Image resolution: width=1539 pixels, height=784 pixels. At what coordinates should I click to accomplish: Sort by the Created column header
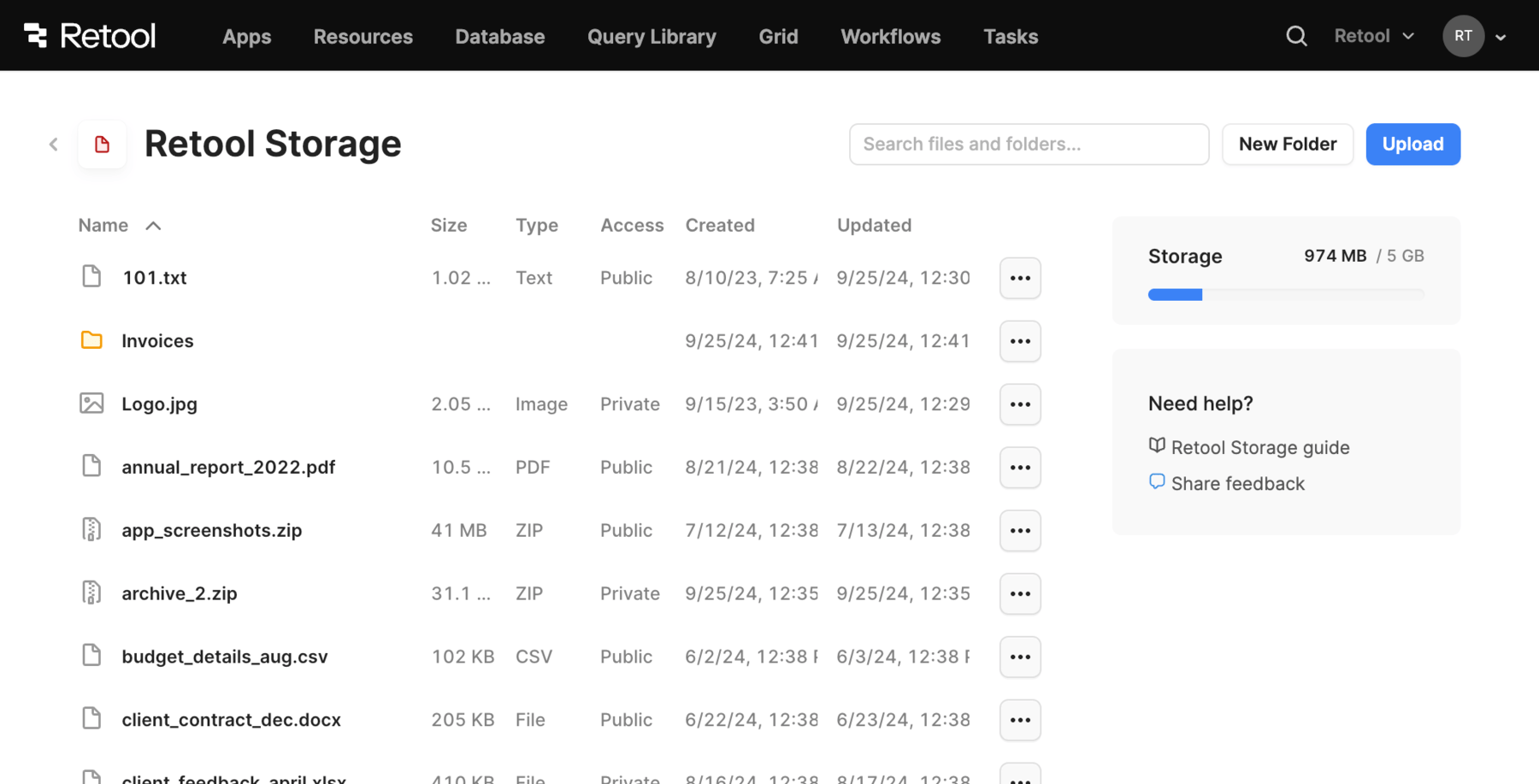point(720,225)
